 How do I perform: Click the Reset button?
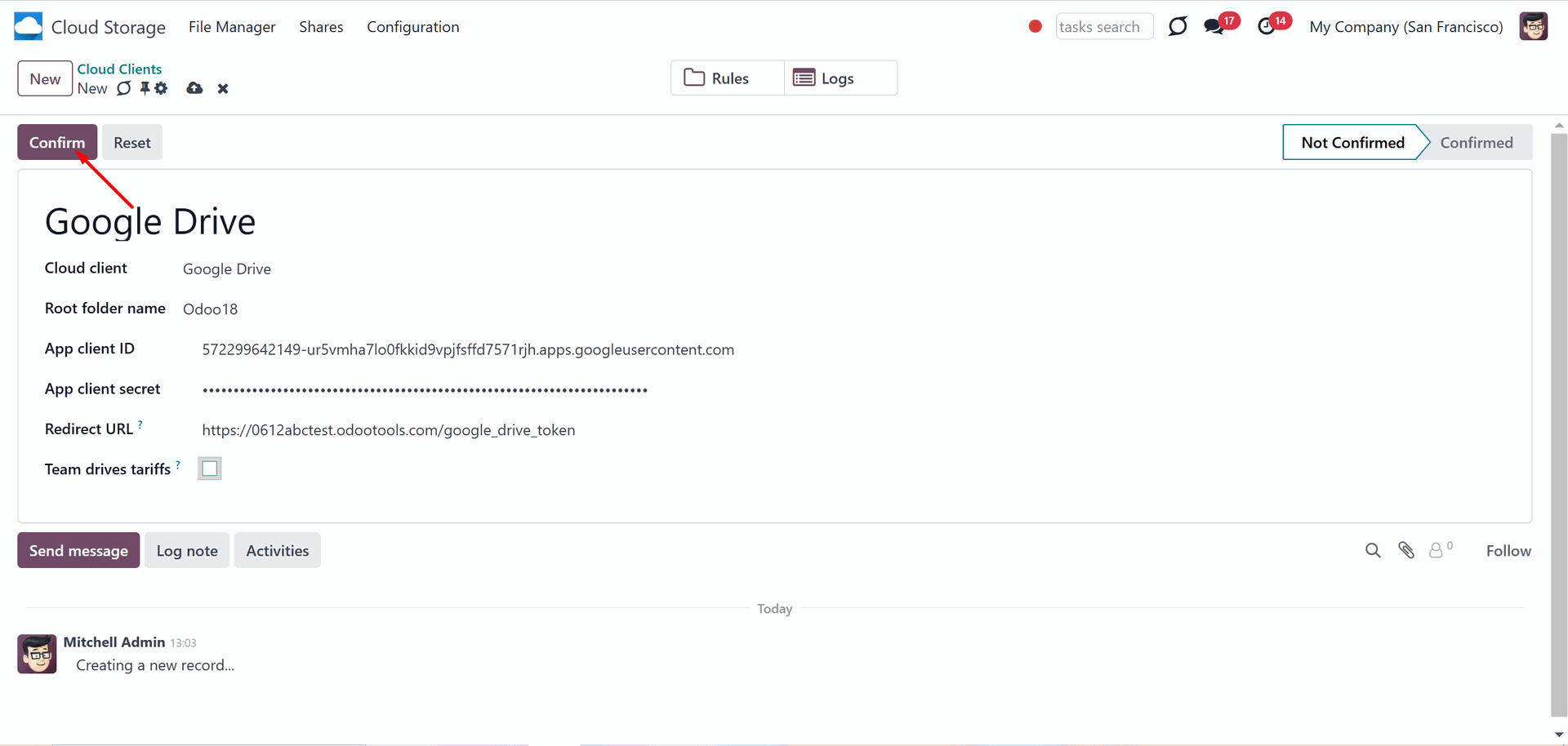click(132, 143)
